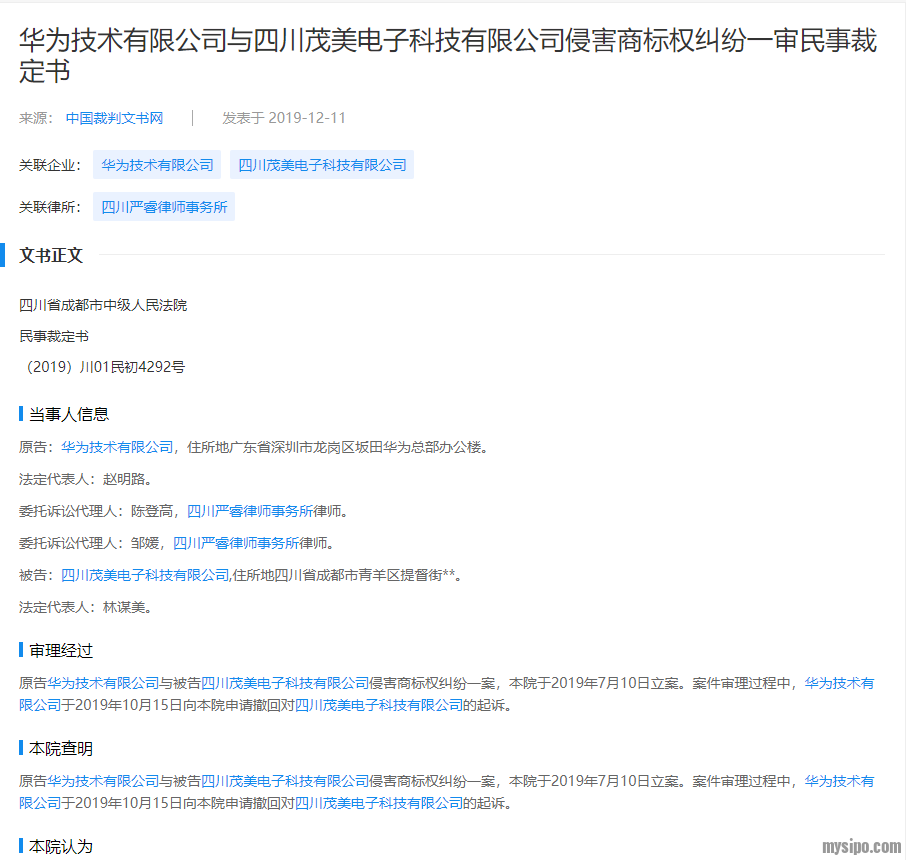Open 四川茂美电子科技有限公司 link in the 被告 address line
Image resolution: width=906 pixels, height=860 pixels.
tap(145, 575)
